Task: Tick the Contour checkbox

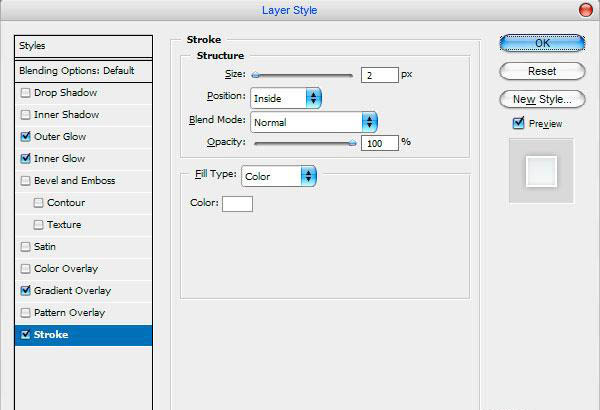Action: tap(38, 203)
